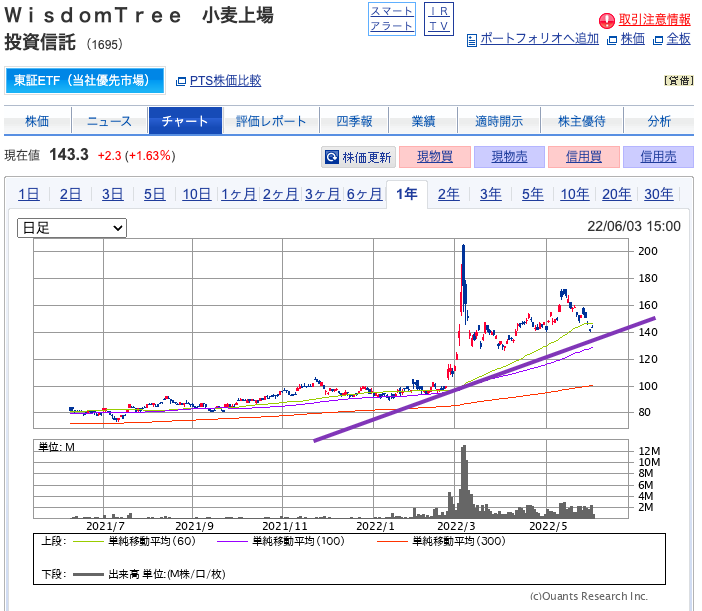Select the 10年 chart period
702x611 pixels.
click(575, 194)
